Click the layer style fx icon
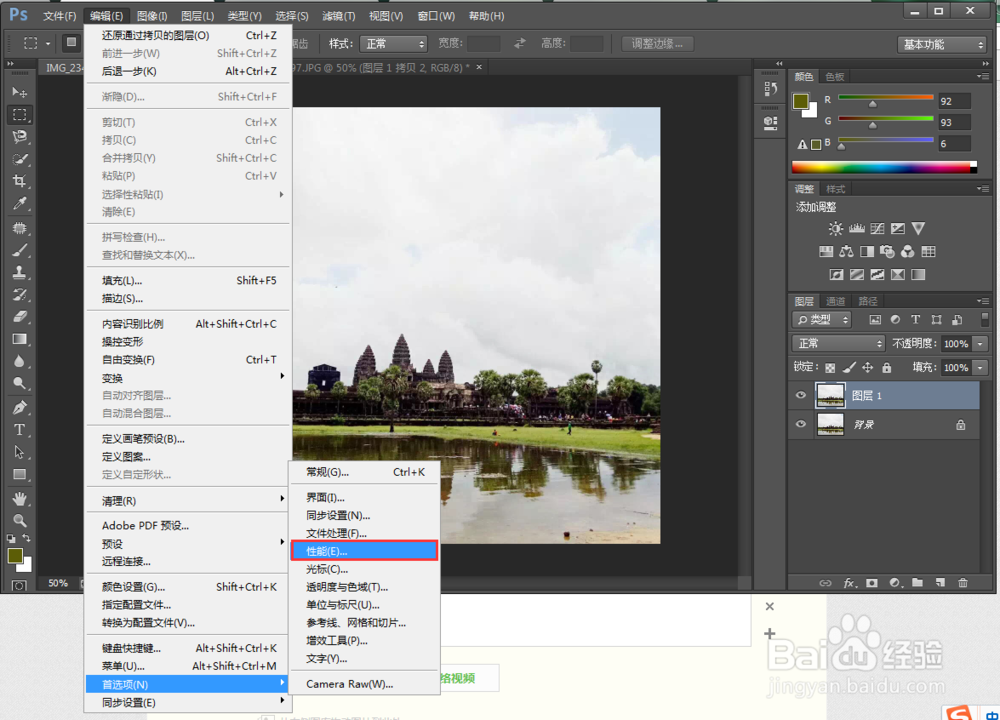 coord(849,583)
